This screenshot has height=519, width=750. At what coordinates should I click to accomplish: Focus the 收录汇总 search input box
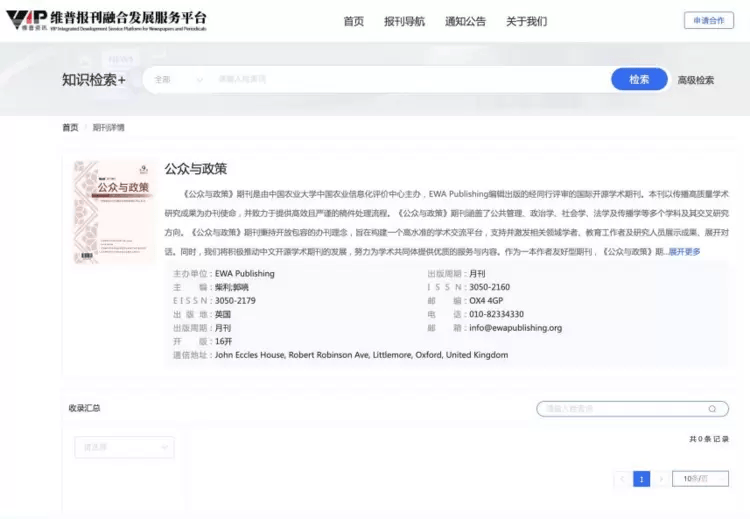620,408
